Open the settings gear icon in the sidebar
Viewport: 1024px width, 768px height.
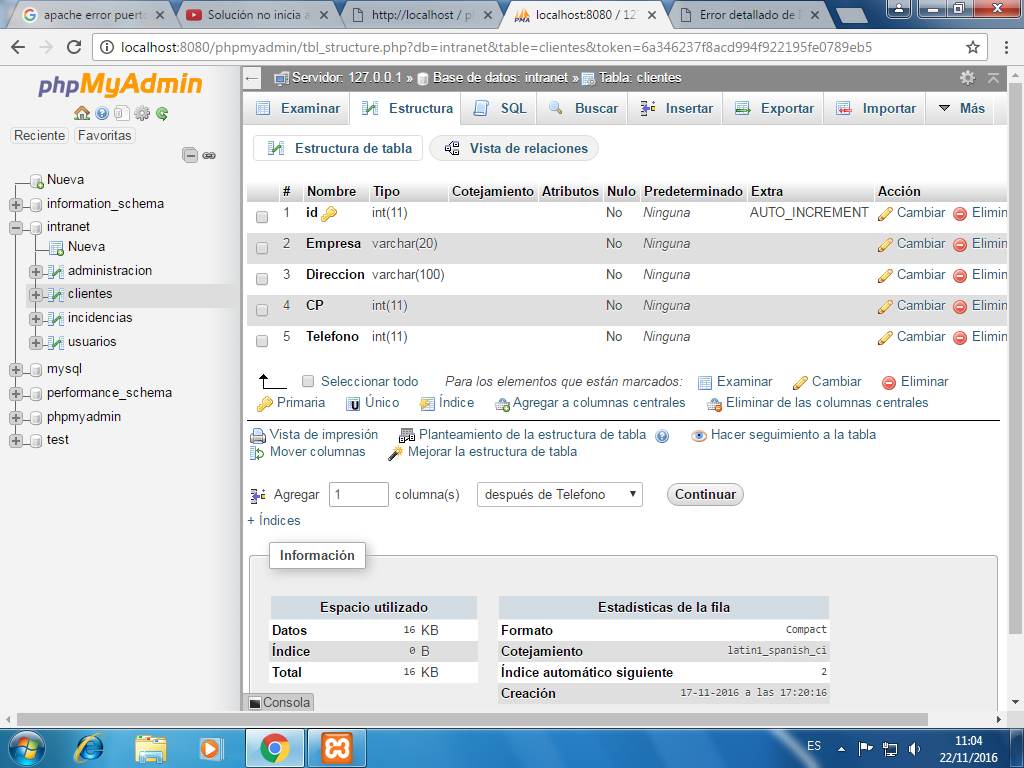coord(142,113)
